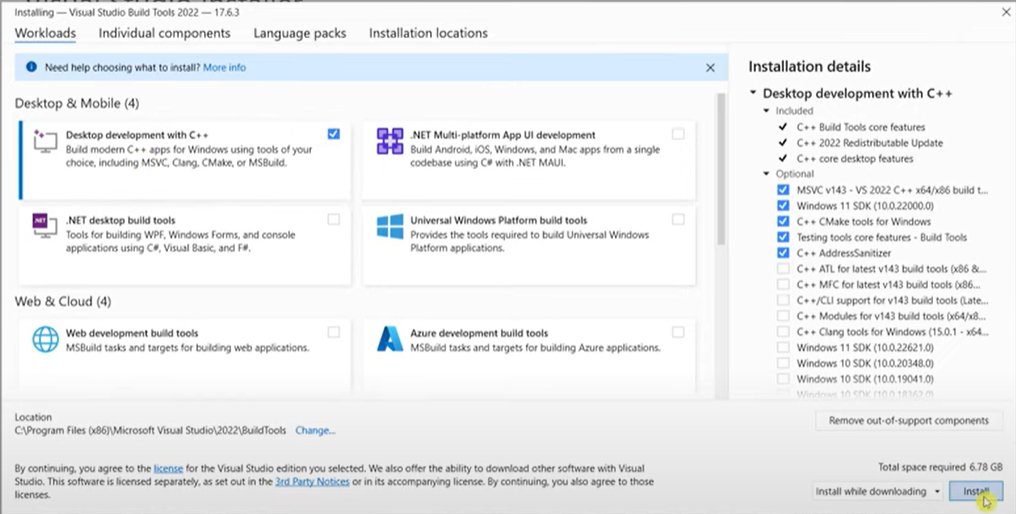Check C++ MFC for latest v143 build tools
The width and height of the screenshot is (1016, 514).
click(783, 284)
